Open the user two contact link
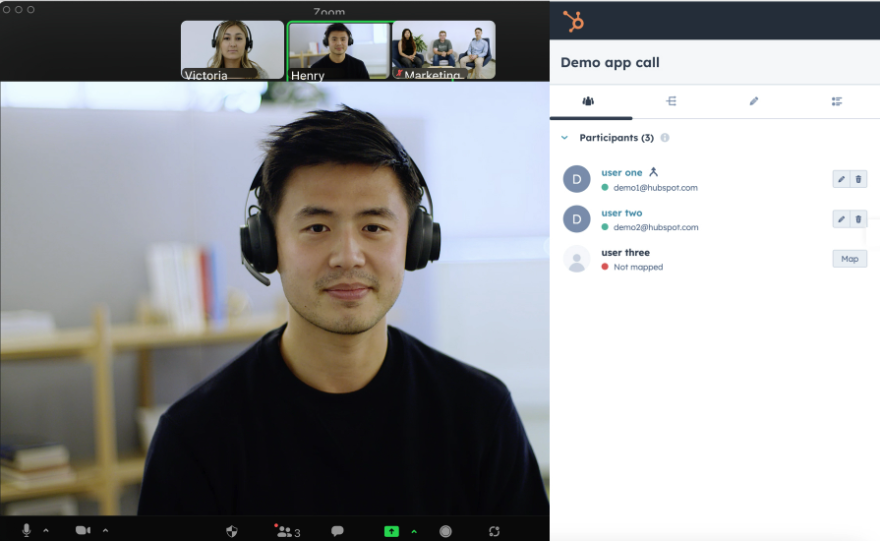 [x=622, y=213]
